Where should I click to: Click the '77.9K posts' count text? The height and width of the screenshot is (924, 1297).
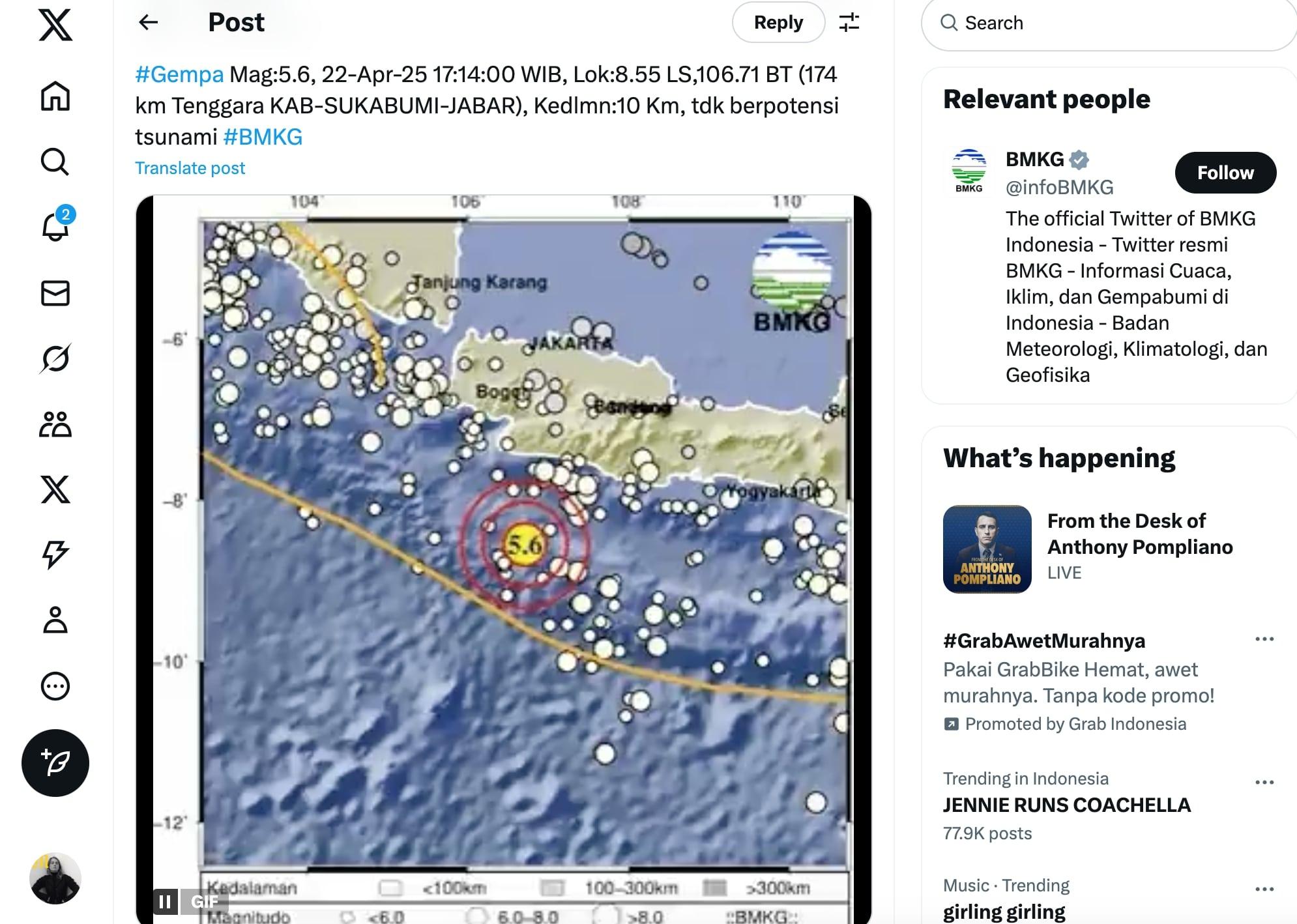(x=987, y=833)
